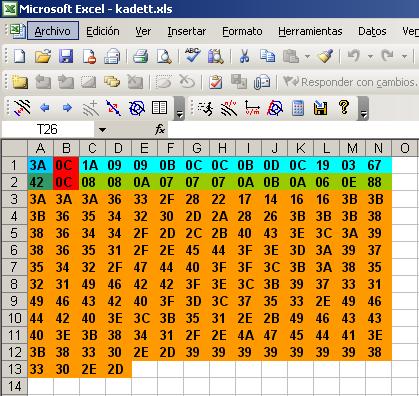Select column N header
This screenshot has height=396, width=419.
[x=378, y=148]
